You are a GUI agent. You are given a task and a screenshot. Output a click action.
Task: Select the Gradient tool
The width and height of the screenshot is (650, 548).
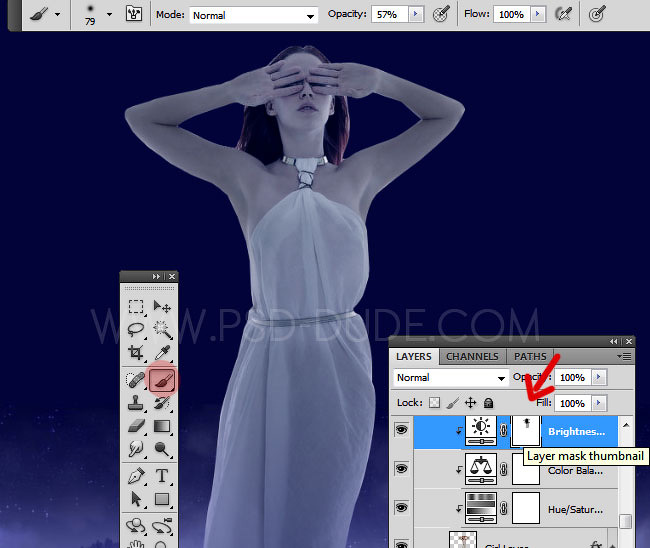162,426
